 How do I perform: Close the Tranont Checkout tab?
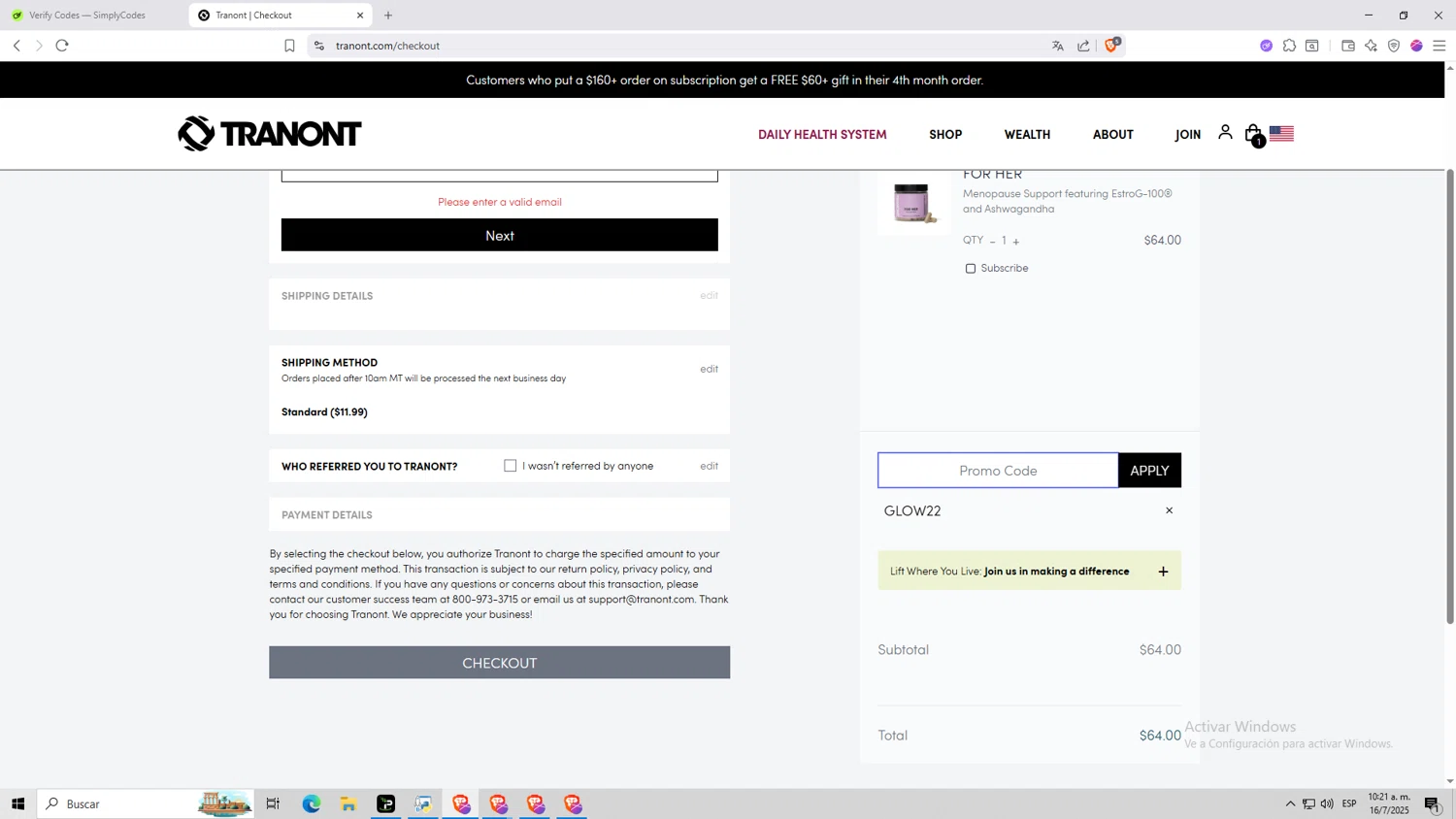pyautogui.click(x=360, y=16)
